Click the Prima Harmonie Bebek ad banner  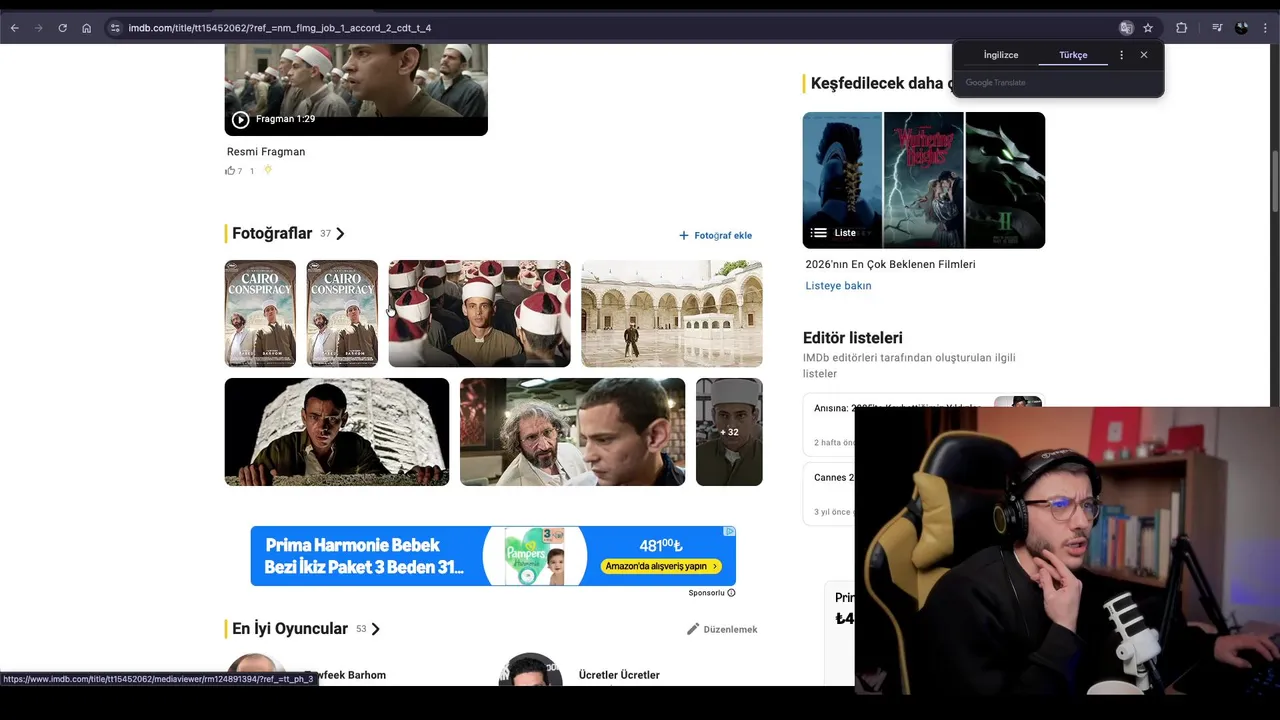click(493, 556)
